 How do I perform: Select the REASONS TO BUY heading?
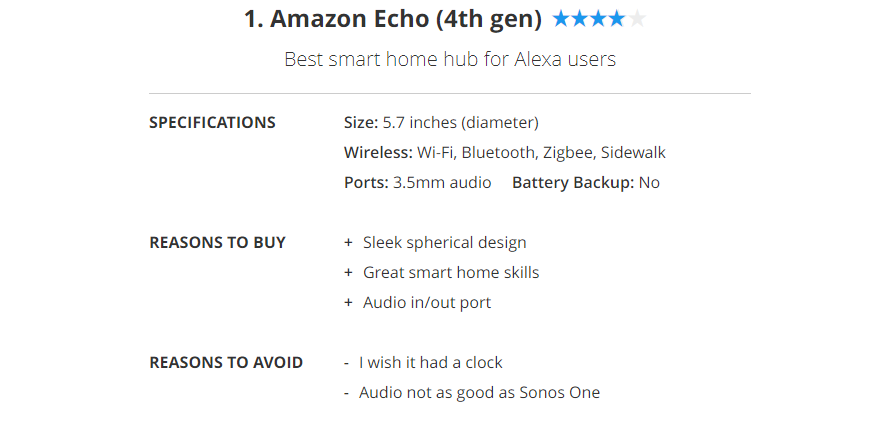(x=217, y=243)
